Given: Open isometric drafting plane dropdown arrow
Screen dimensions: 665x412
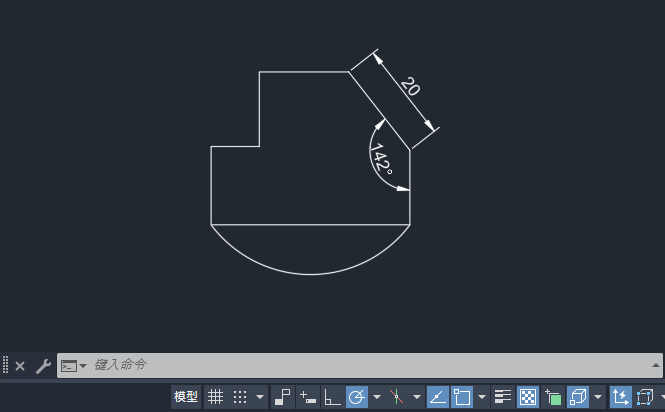Looking at the screenshot, I should [417, 397].
